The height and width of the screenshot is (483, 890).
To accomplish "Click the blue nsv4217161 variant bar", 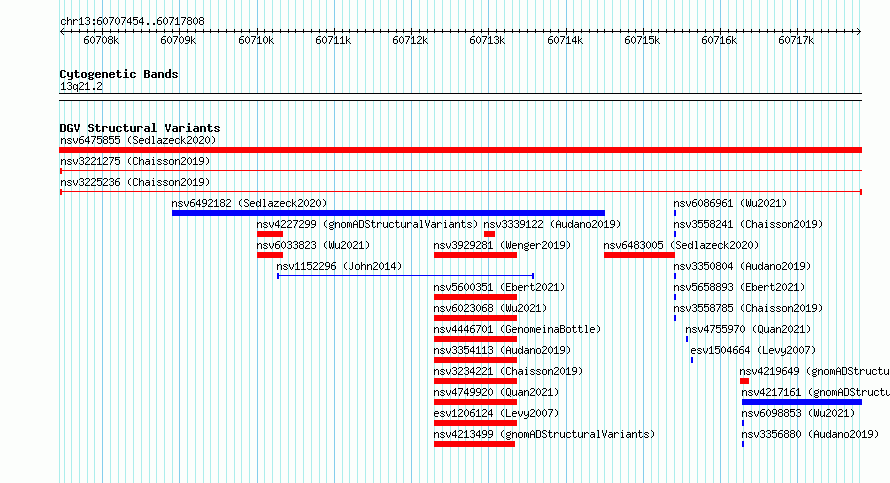I will click(801, 402).
